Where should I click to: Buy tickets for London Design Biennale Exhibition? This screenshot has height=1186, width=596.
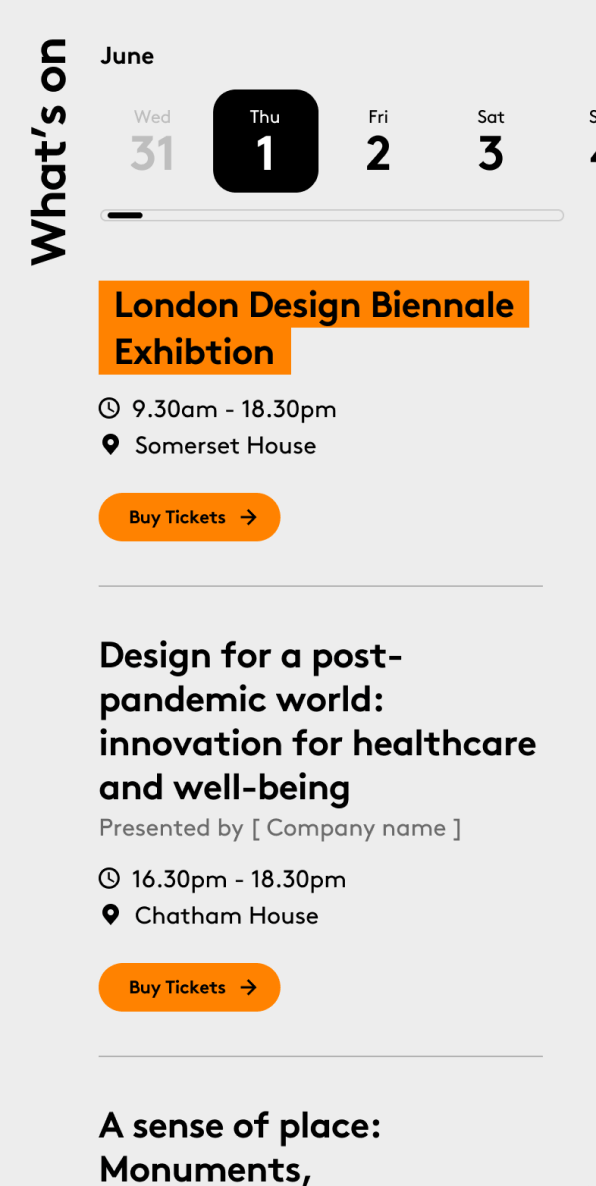pos(189,517)
